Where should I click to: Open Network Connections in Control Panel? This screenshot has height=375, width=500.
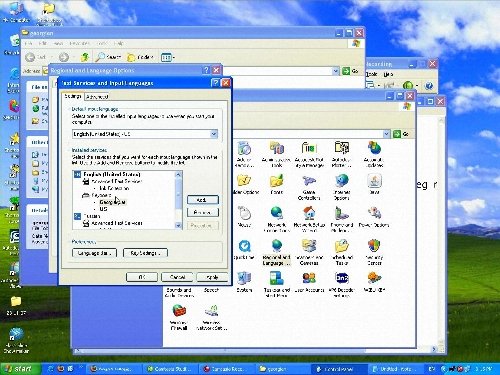pyautogui.click(x=276, y=219)
